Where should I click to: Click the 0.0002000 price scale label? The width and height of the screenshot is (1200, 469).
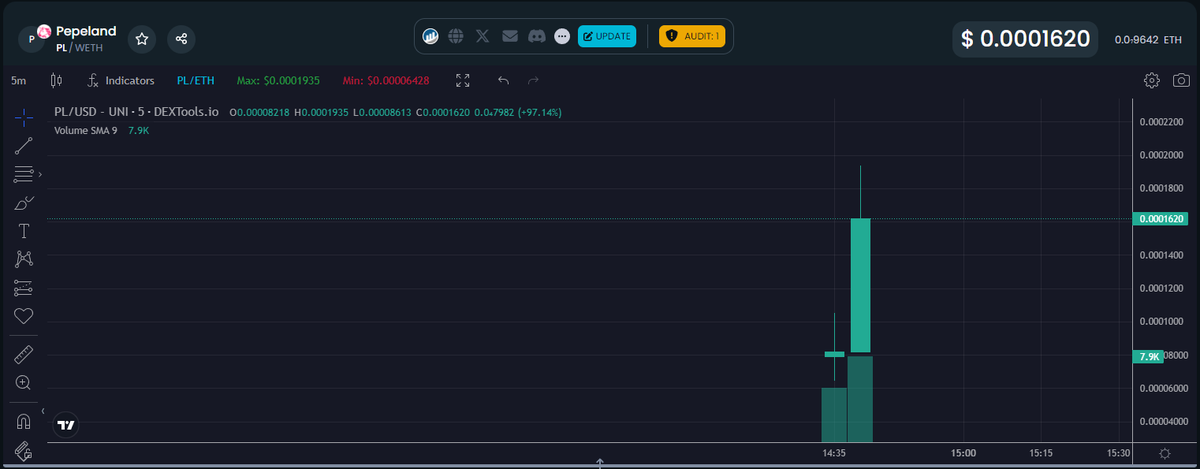click(1160, 155)
